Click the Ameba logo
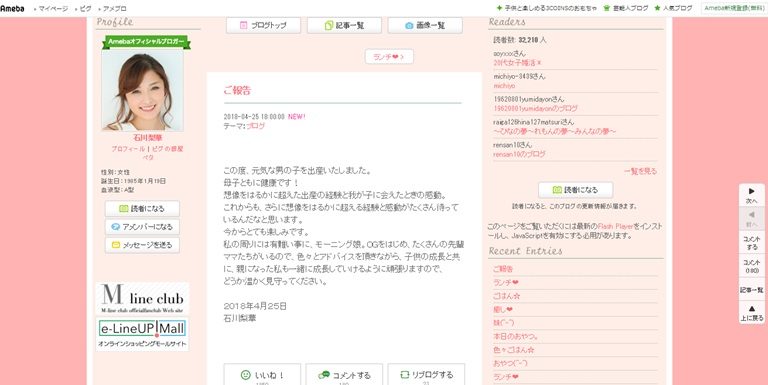 [x=12, y=8]
